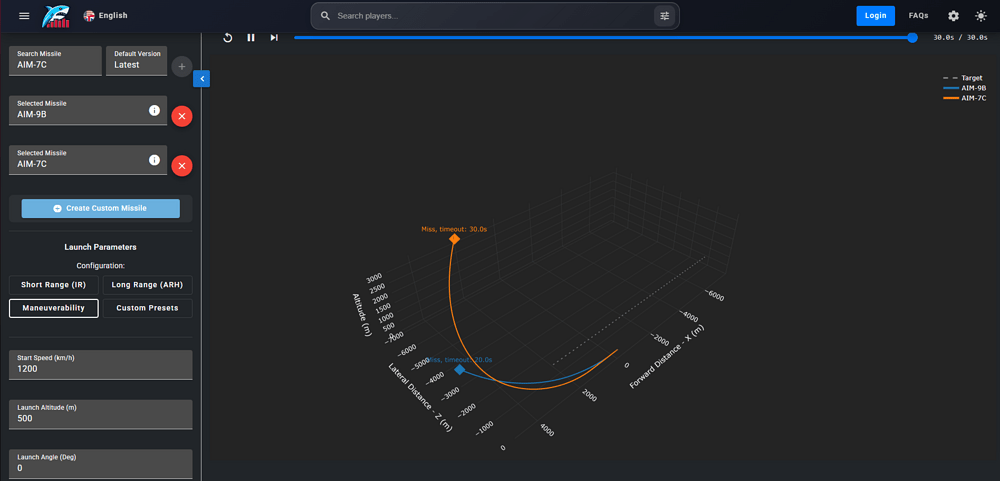Click the blue timeline progress track
1000x481 pixels.
coord(603,38)
